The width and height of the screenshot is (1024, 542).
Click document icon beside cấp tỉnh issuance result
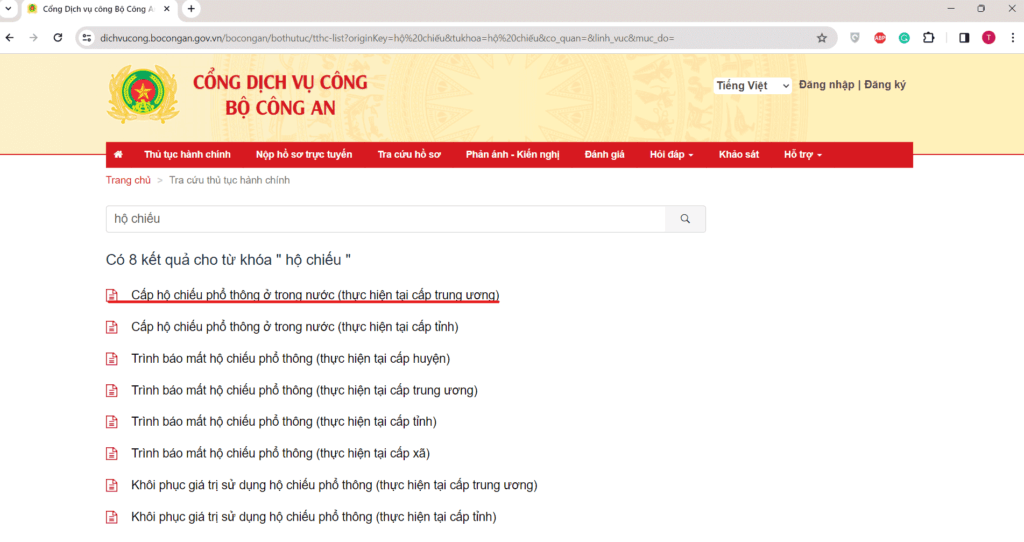point(112,327)
